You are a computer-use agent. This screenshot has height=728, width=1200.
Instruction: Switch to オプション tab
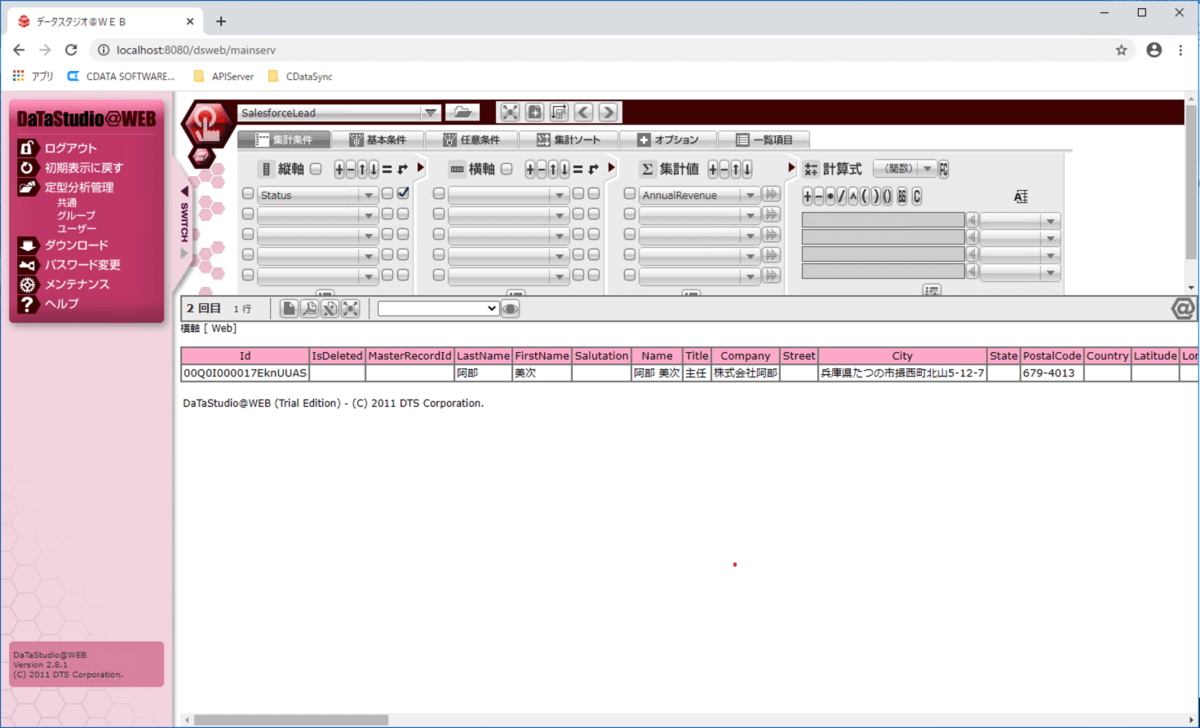pyautogui.click(x=668, y=140)
